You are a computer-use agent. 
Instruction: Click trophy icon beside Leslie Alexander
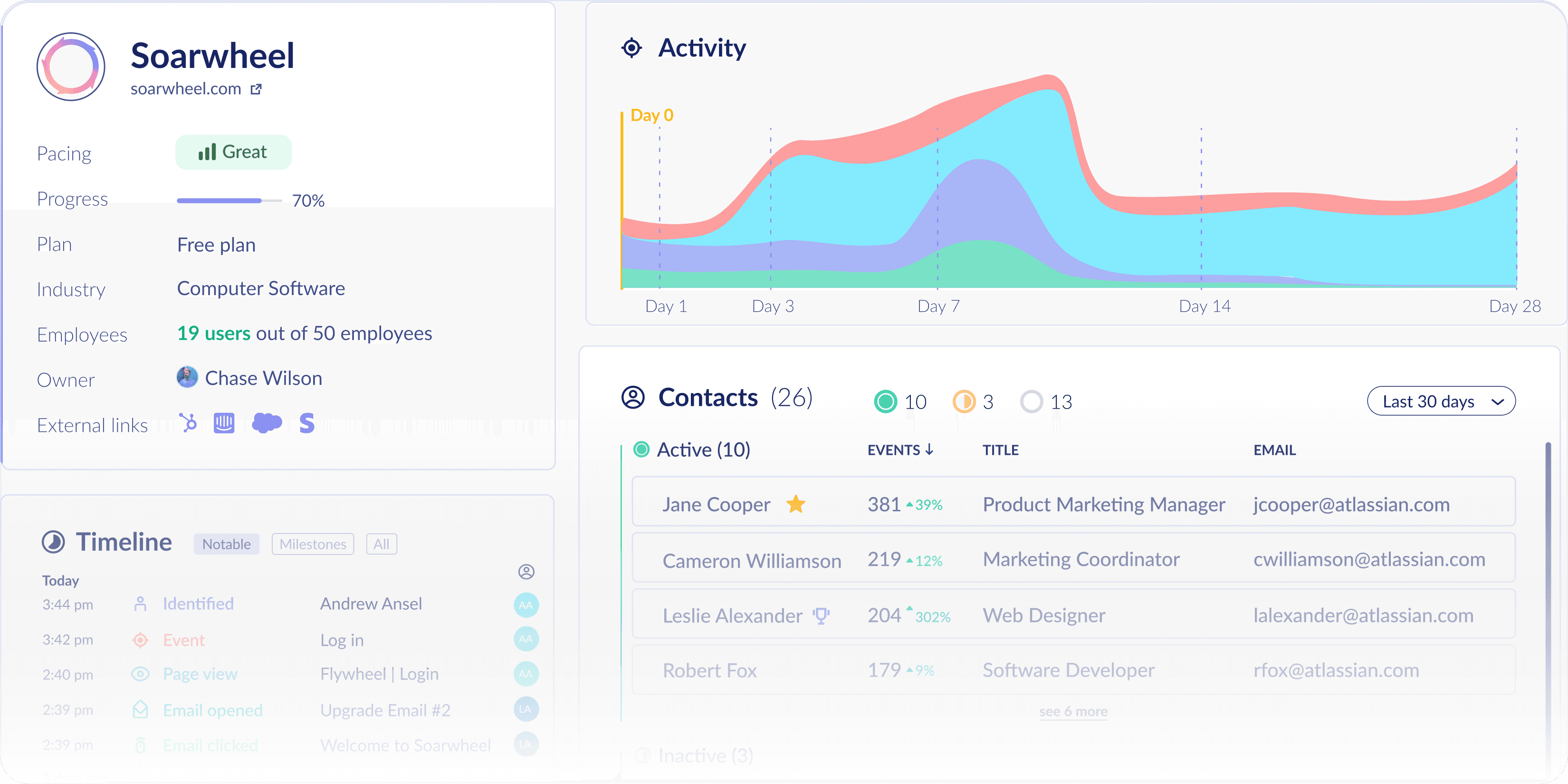coord(821,615)
